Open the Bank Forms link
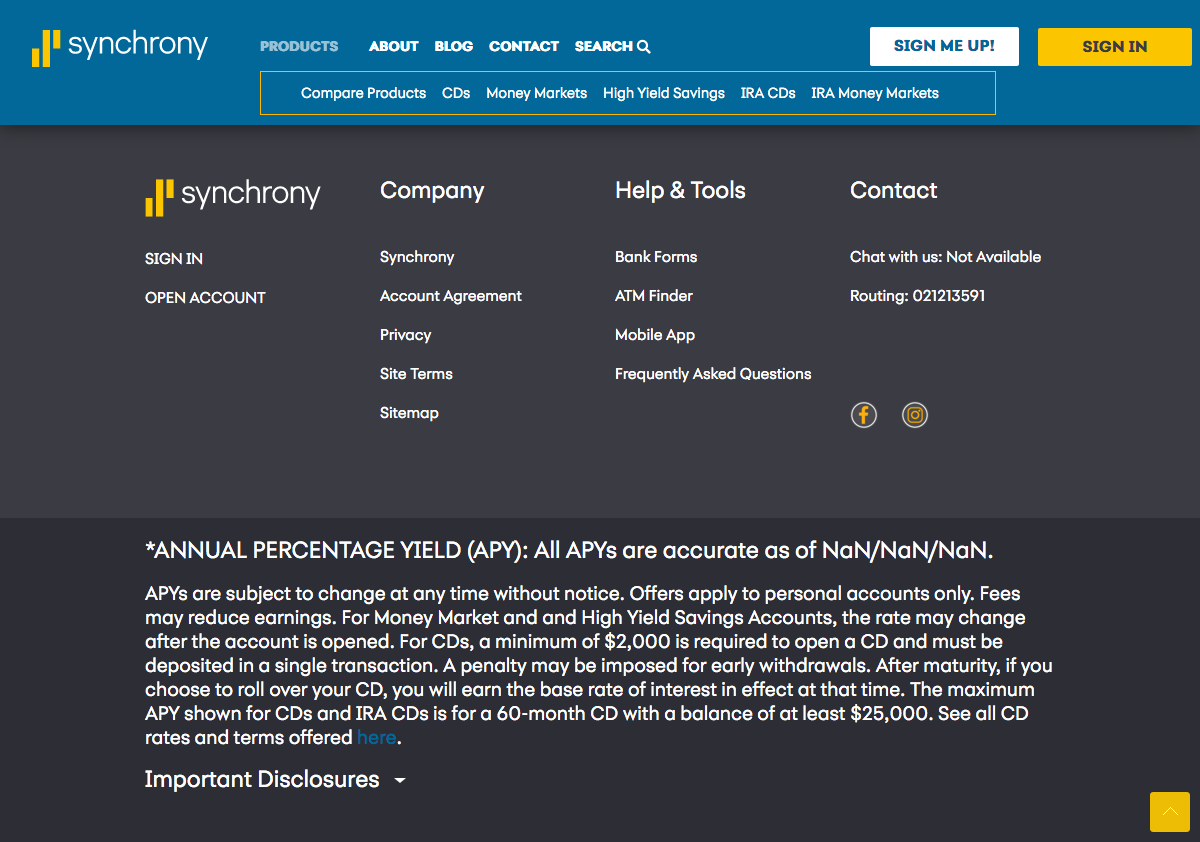This screenshot has width=1200, height=842. pyautogui.click(x=656, y=257)
